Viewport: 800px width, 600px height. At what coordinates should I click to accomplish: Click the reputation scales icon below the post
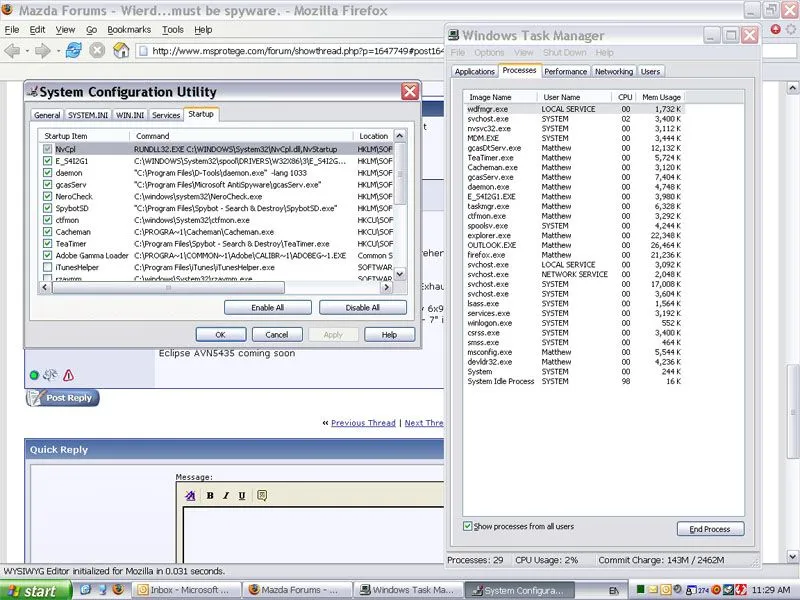[x=50, y=375]
